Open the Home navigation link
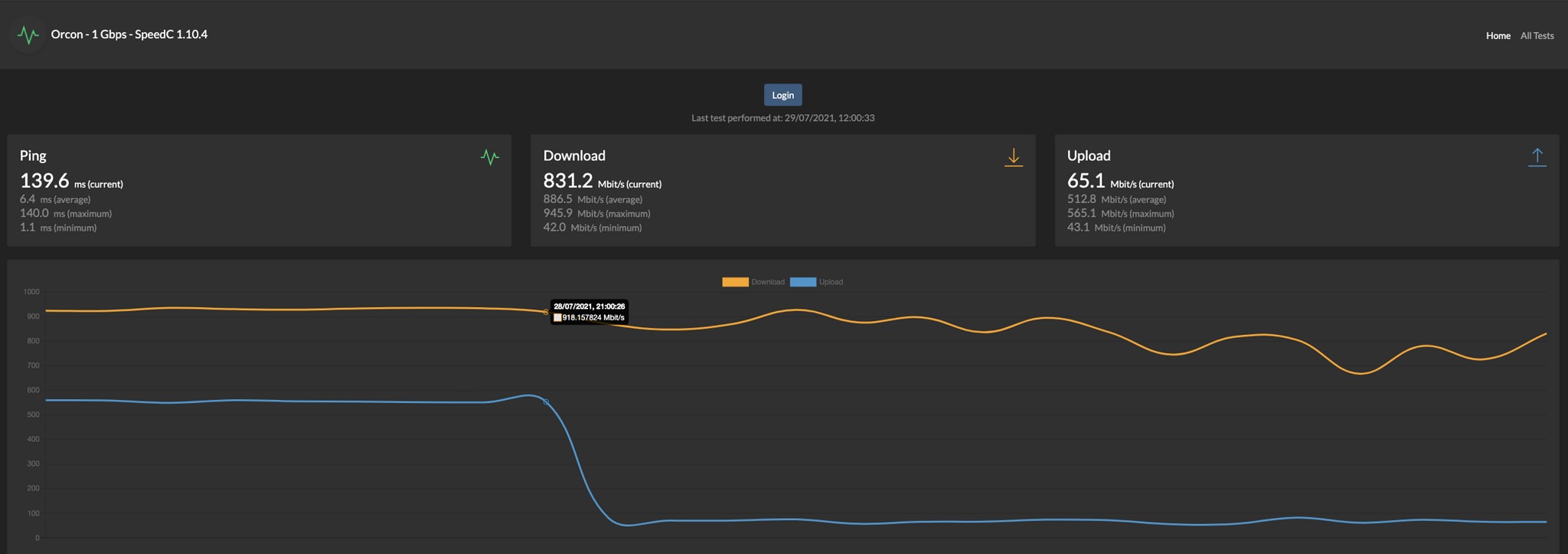The width and height of the screenshot is (1568, 554). pyautogui.click(x=1498, y=35)
